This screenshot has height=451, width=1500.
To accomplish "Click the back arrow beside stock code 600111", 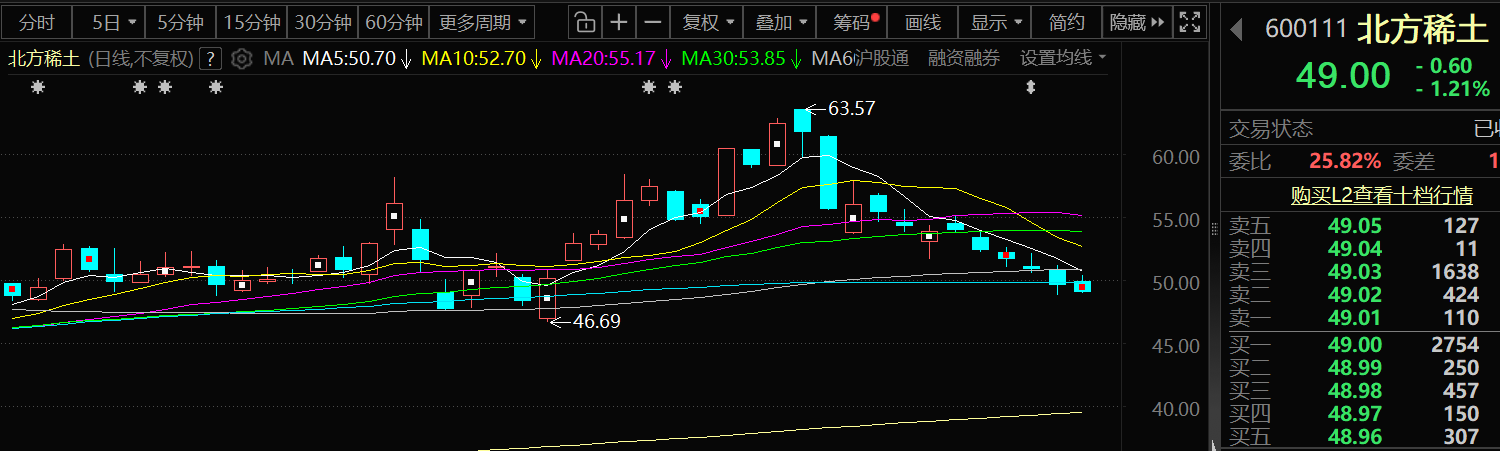I will tap(1236, 30).
